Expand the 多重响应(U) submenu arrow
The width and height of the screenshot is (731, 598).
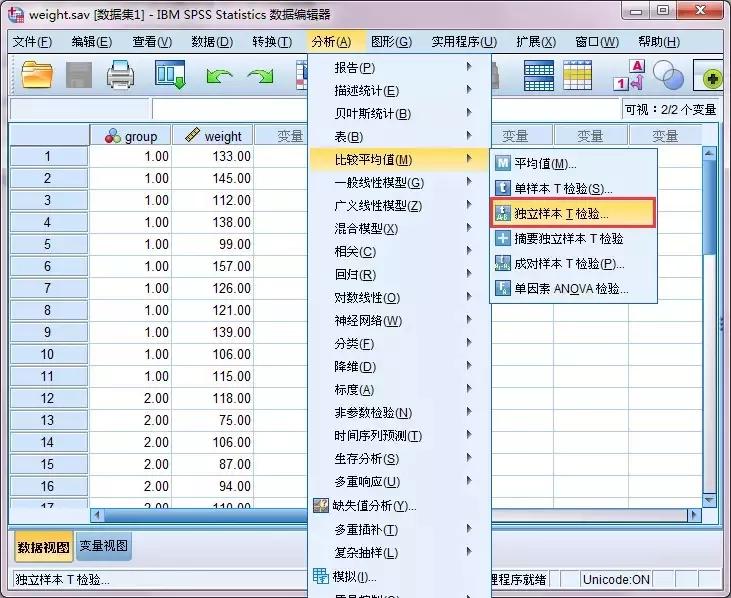tap(469, 481)
